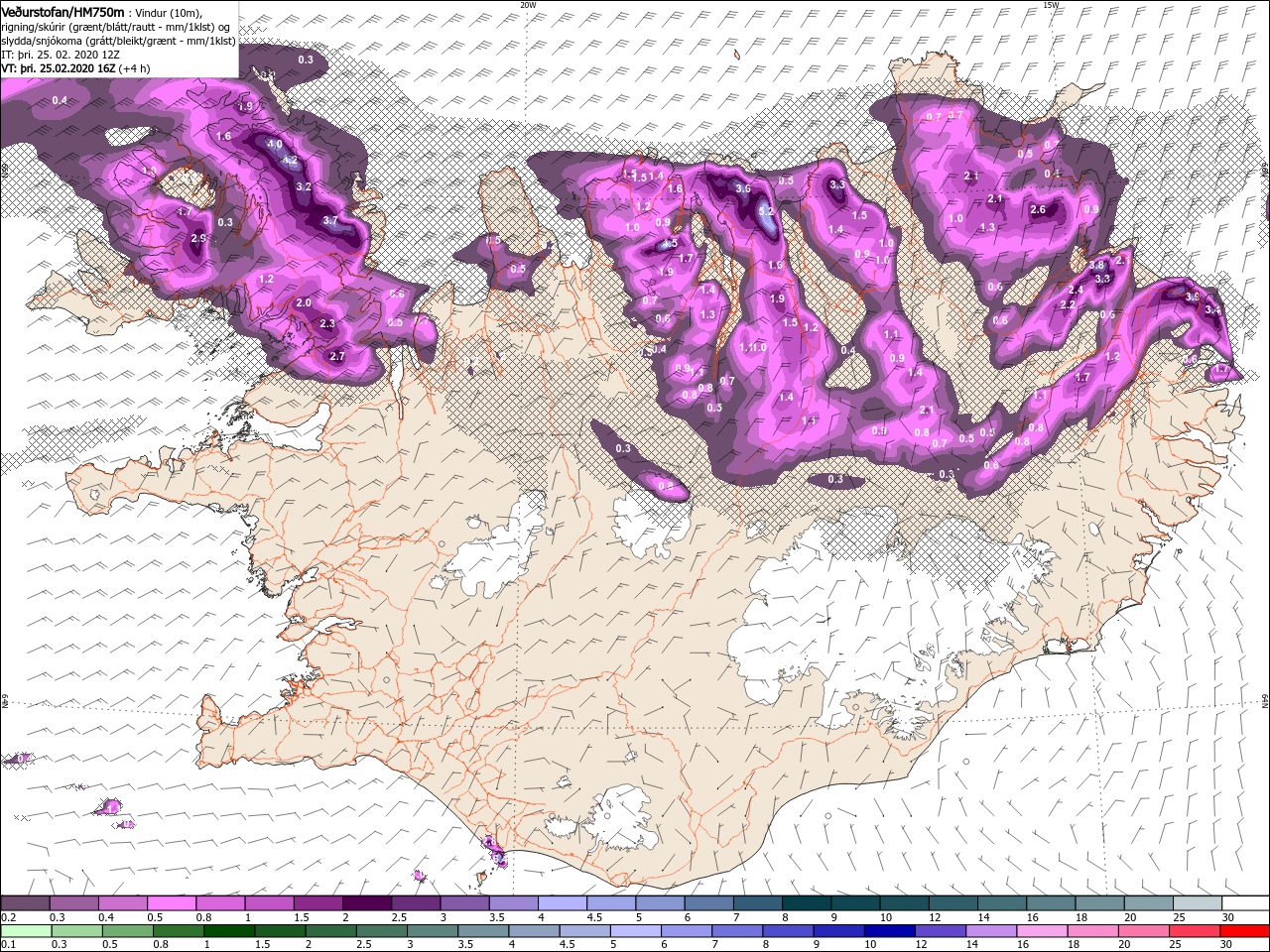Viewport: 1270px width, 952px height.
Task: Click the 5.2 precipitation value on the map
Action: (765, 211)
